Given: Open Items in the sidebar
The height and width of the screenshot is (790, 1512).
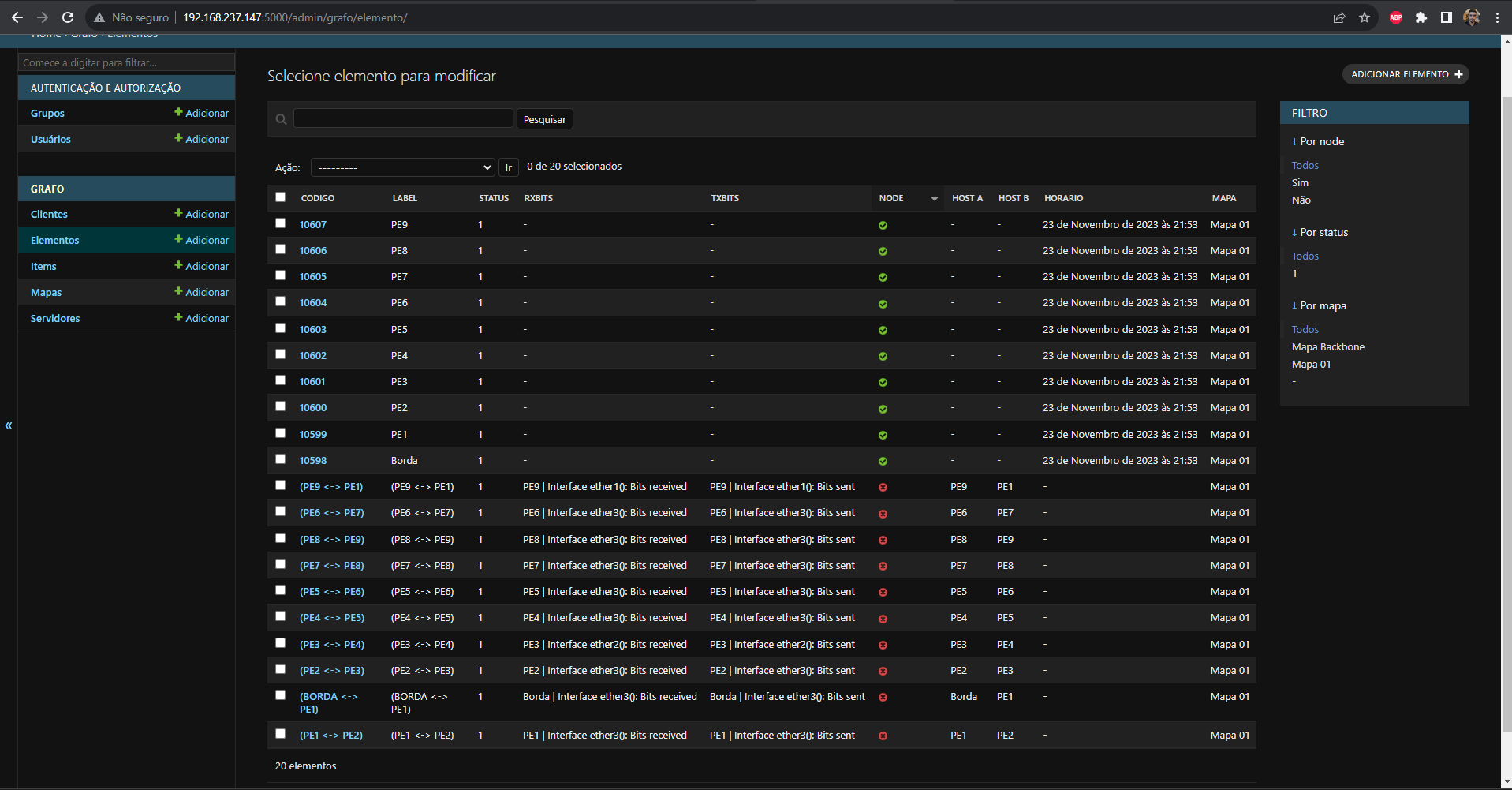Looking at the screenshot, I should click(x=43, y=266).
